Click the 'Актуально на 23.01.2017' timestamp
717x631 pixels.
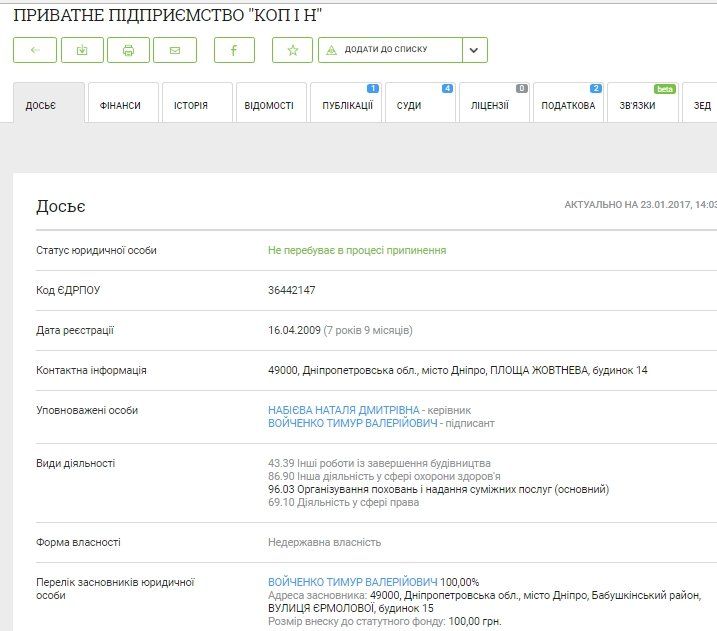[x=641, y=204]
